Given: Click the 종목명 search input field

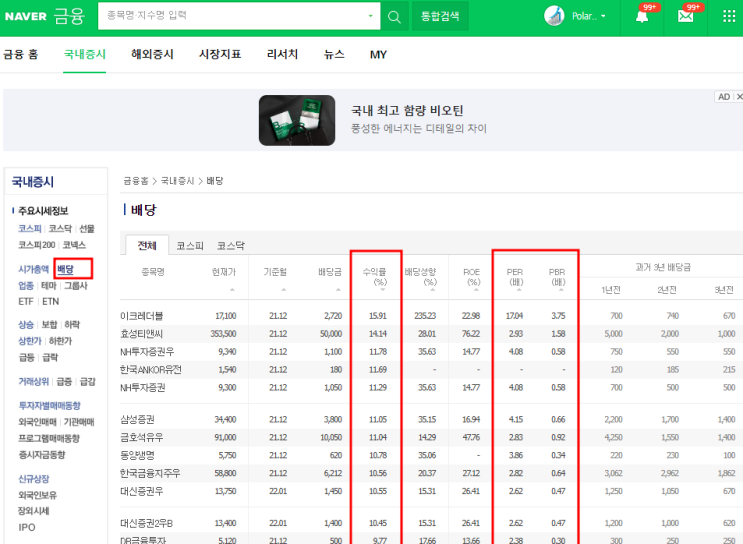Looking at the screenshot, I should tap(239, 16).
